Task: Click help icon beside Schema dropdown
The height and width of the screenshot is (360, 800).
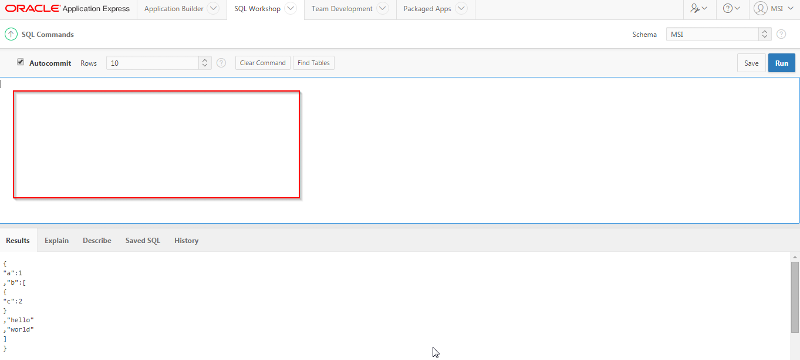Action: click(781, 35)
